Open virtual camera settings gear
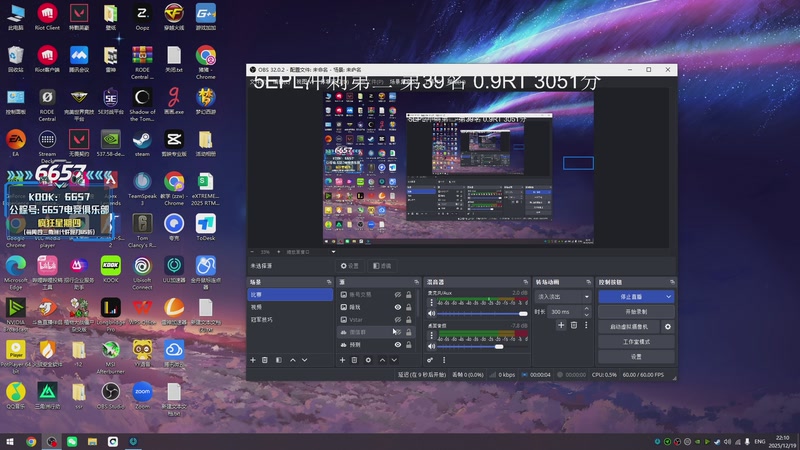This screenshot has height=450, width=800. pos(668,327)
